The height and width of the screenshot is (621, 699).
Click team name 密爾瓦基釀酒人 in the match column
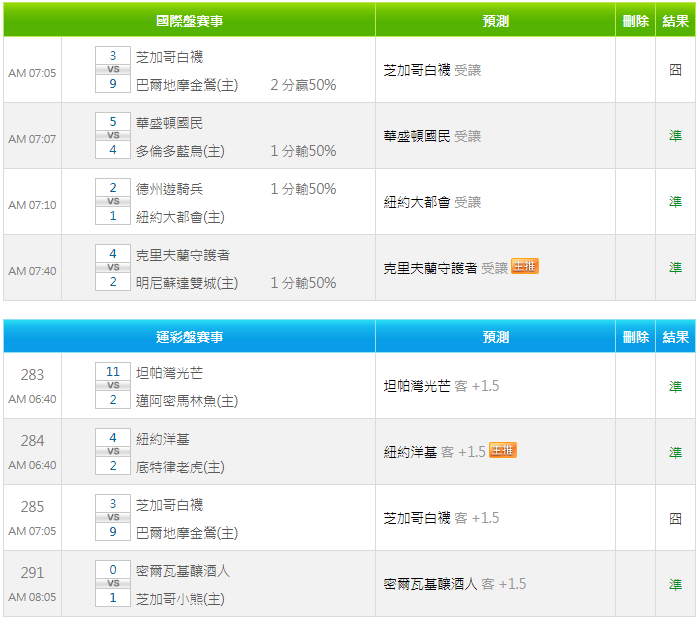(183, 571)
